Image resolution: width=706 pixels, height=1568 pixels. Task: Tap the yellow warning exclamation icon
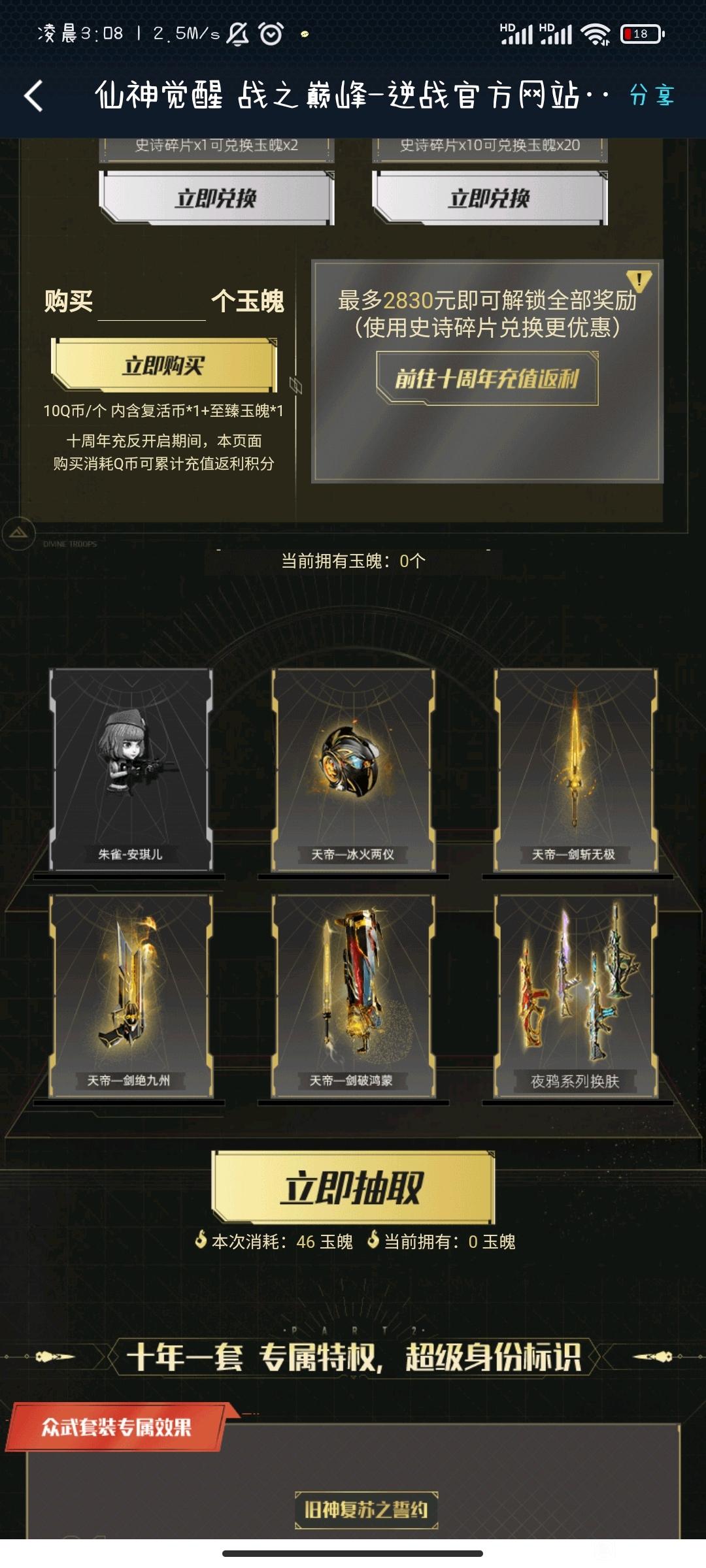pos(639,281)
